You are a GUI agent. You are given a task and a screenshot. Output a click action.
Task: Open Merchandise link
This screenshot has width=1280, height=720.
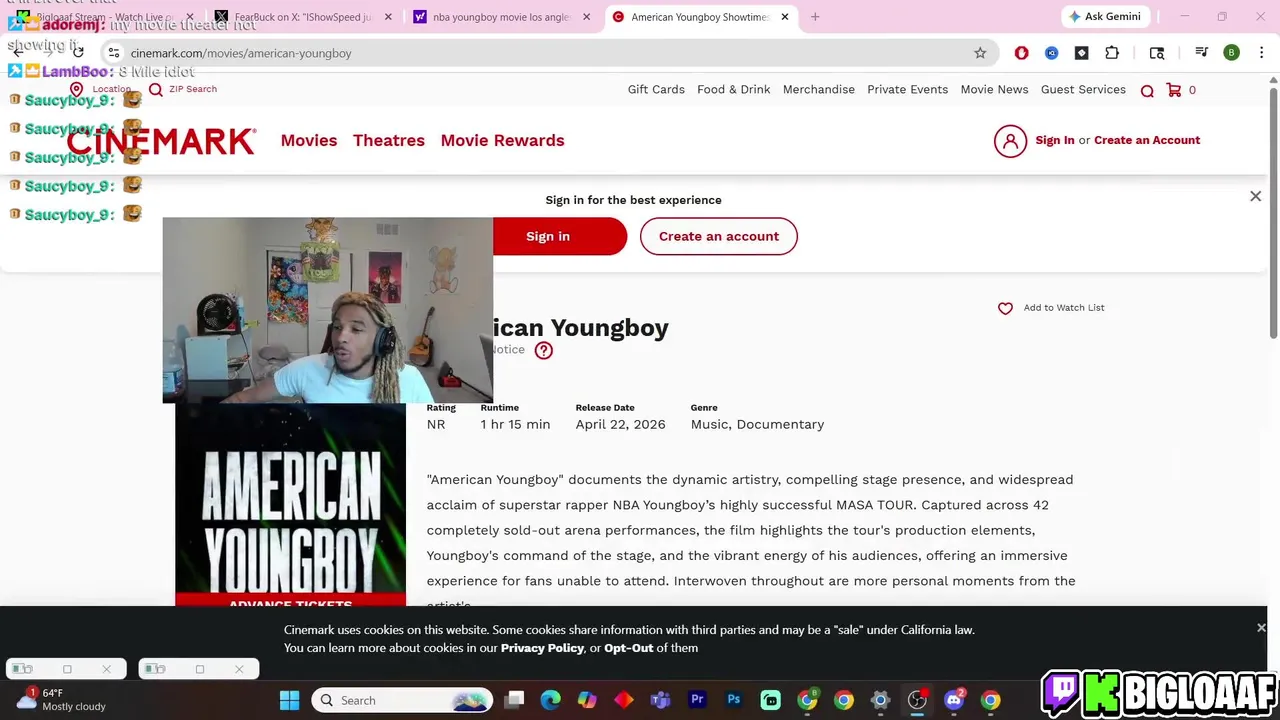click(x=819, y=89)
